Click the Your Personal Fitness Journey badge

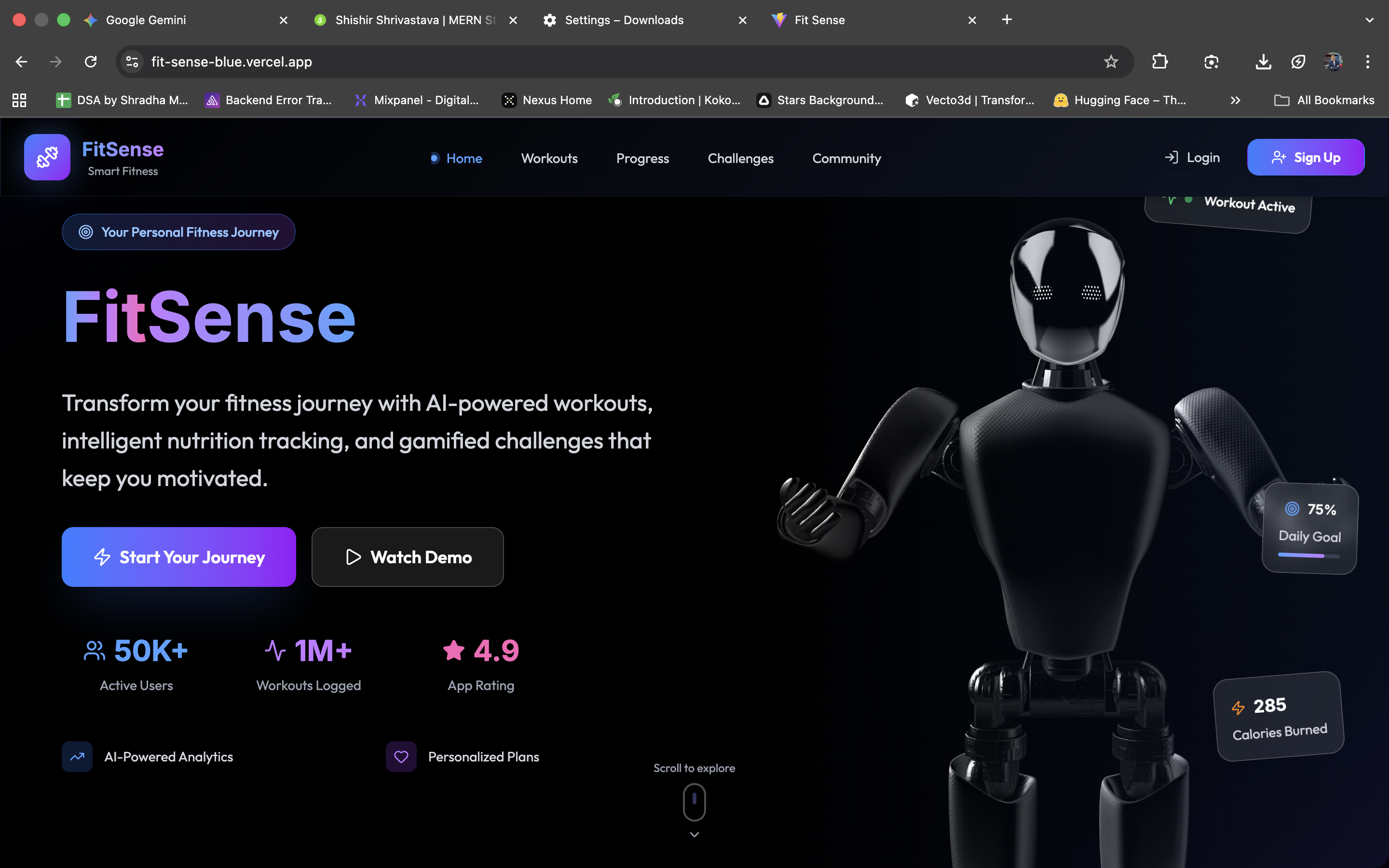(x=178, y=232)
